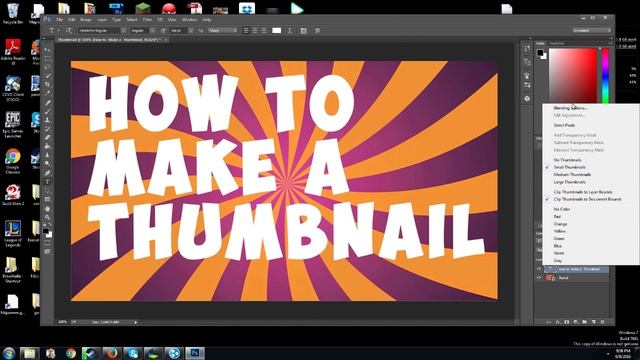The width and height of the screenshot is (640, 360).
Task: Open the Image menu
Action: (86, 20)
